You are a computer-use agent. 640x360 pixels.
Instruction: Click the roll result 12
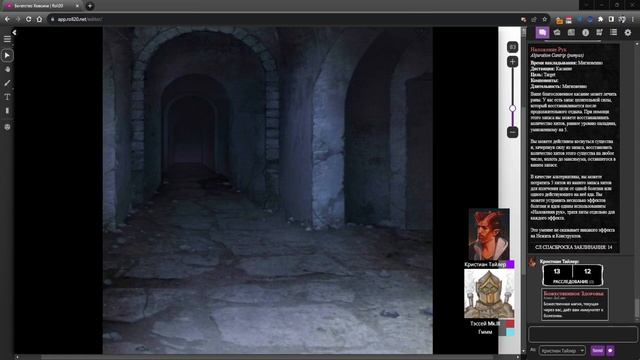(x=587, y=271)
